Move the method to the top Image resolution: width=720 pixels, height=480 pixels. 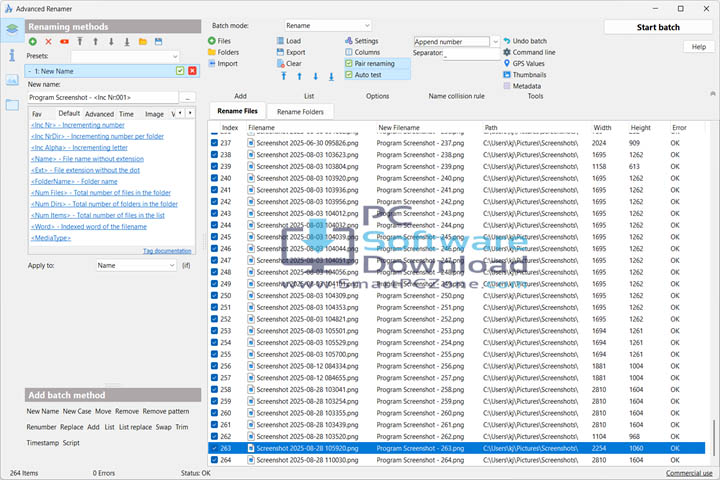80,42
